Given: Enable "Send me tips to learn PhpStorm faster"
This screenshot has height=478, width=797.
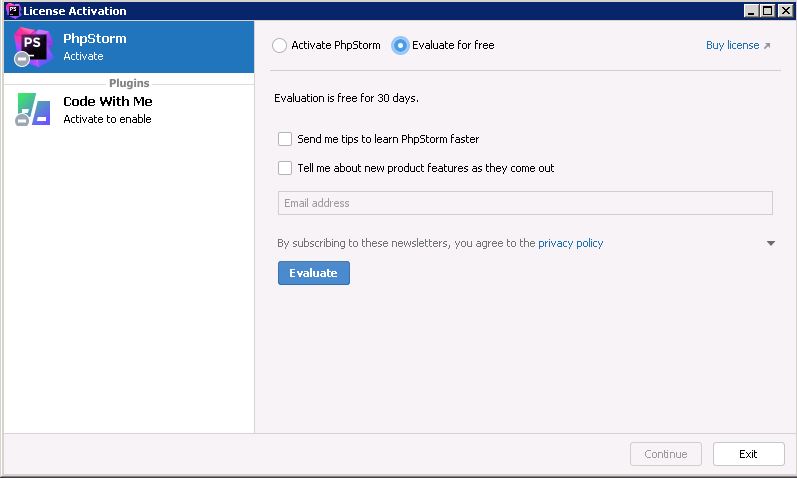Looking at the screenshot, I should pos(285,139).
